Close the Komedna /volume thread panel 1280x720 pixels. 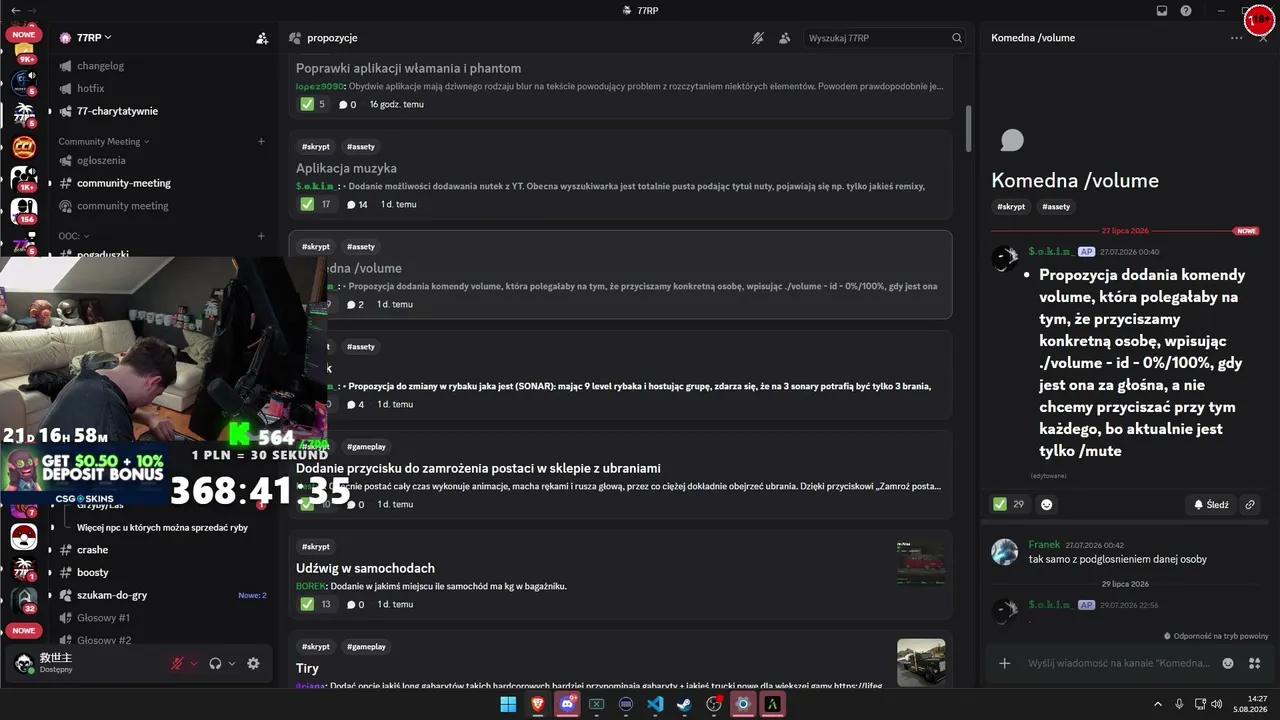coord(1263,38)
